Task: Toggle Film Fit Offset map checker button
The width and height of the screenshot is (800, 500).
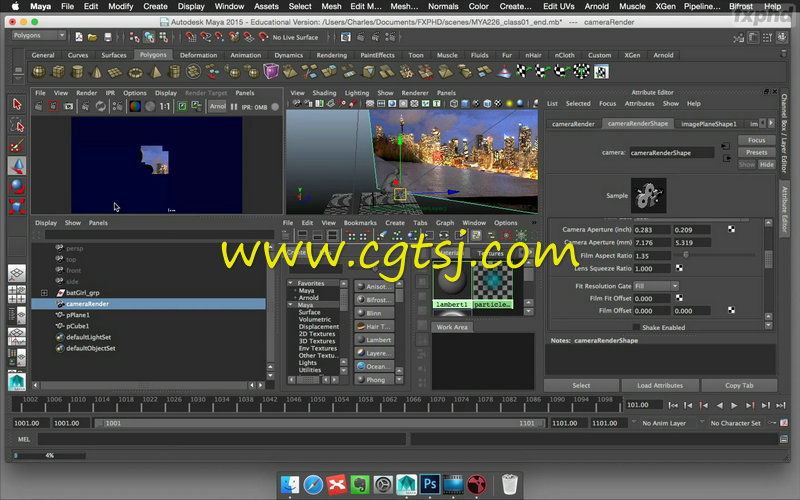Action: coord(679,298)
